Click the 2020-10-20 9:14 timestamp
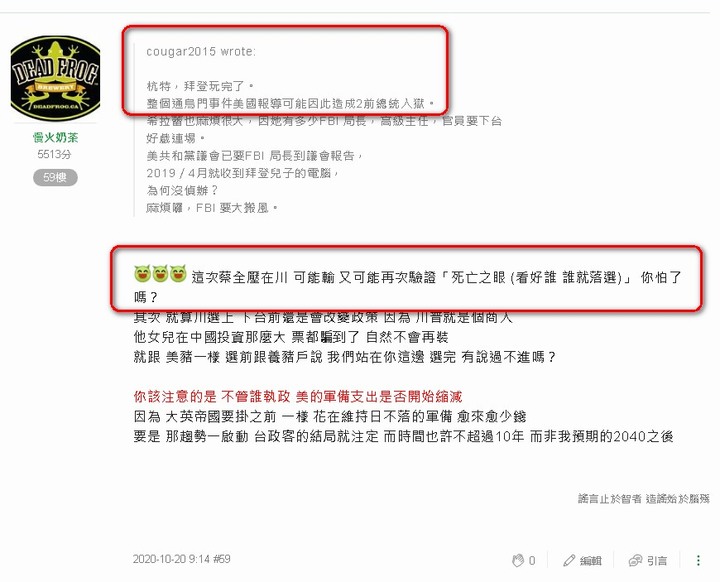Screen dimensions: 720x582 [x=171, y=559]
